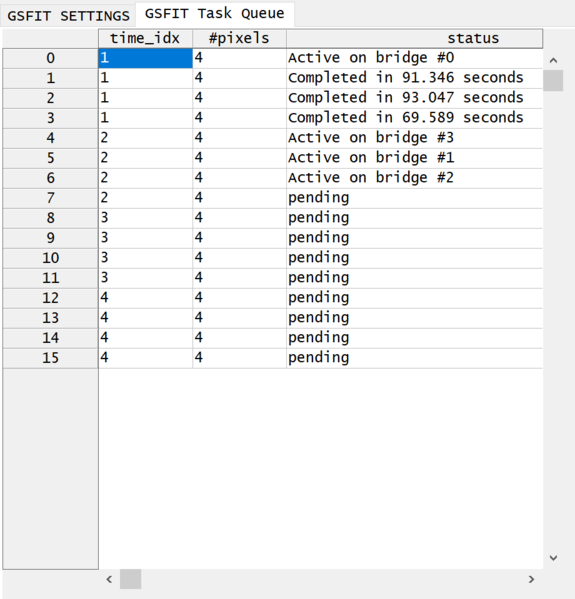
Task: Select row header 3
Action: (50, 118)
